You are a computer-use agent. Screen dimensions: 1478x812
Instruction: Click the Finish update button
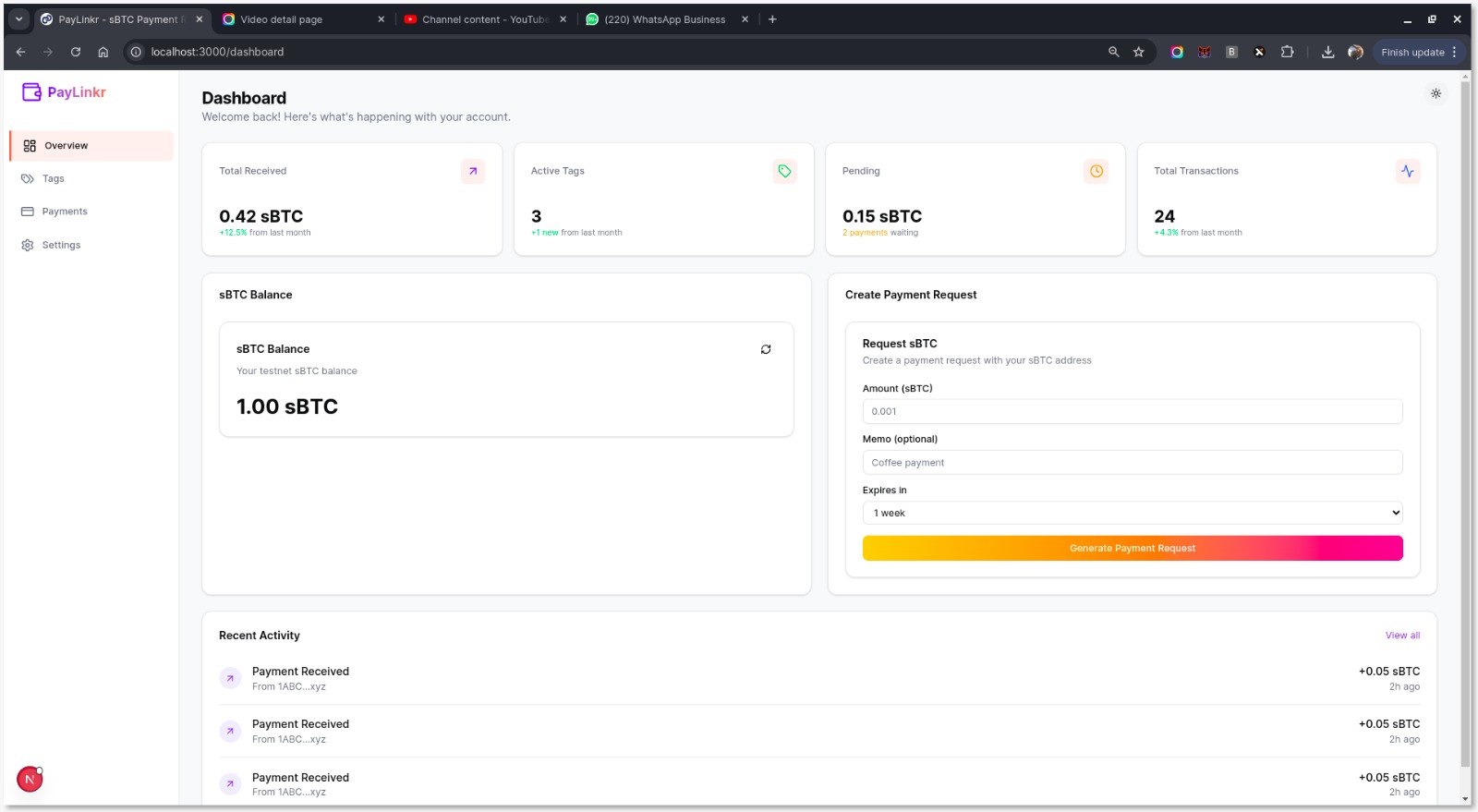point(1419,52)
